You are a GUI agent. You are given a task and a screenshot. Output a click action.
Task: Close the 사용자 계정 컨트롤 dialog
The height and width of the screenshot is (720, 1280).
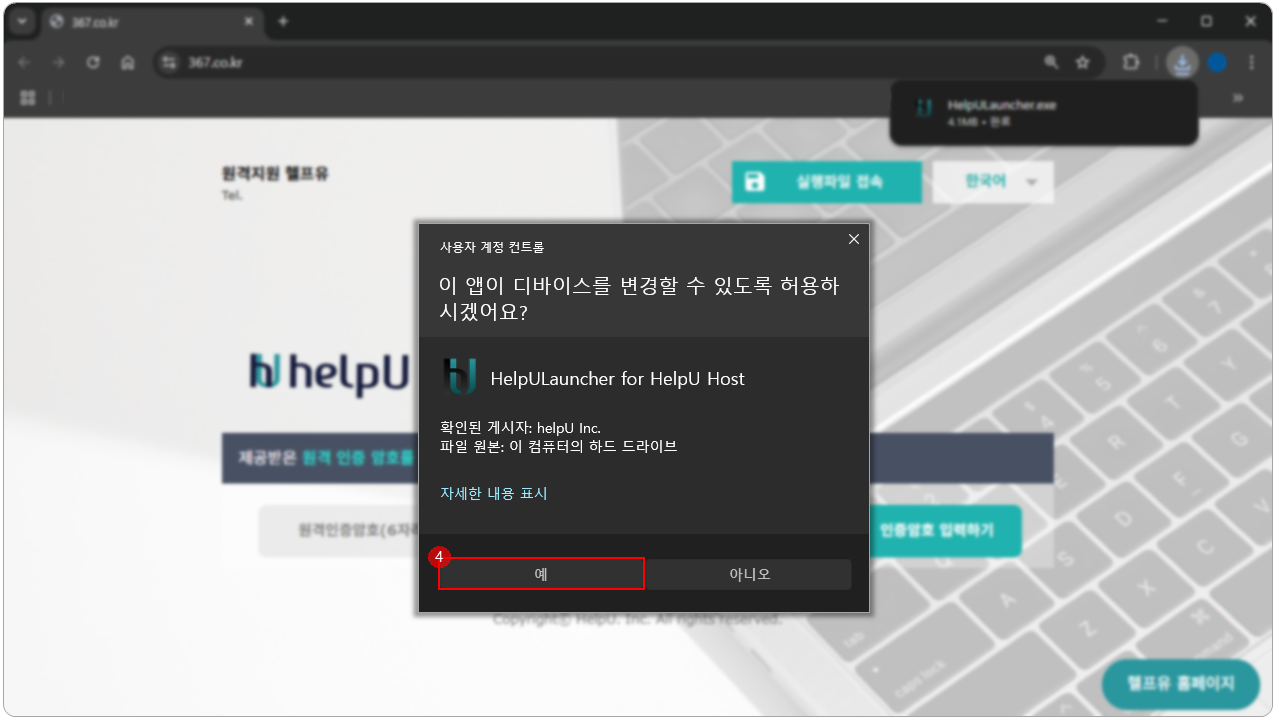853,239
